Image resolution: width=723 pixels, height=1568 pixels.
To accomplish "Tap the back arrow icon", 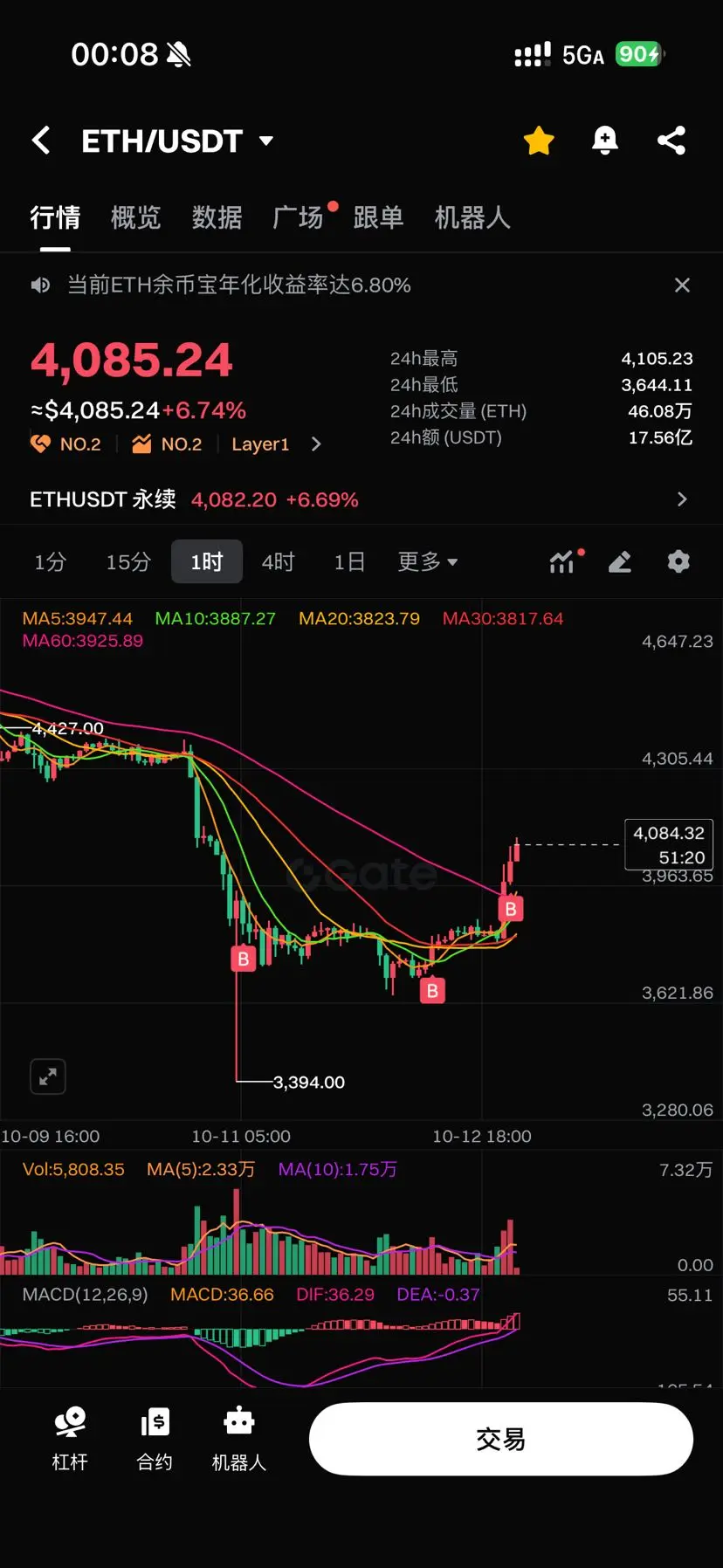I will pos(41,141).
